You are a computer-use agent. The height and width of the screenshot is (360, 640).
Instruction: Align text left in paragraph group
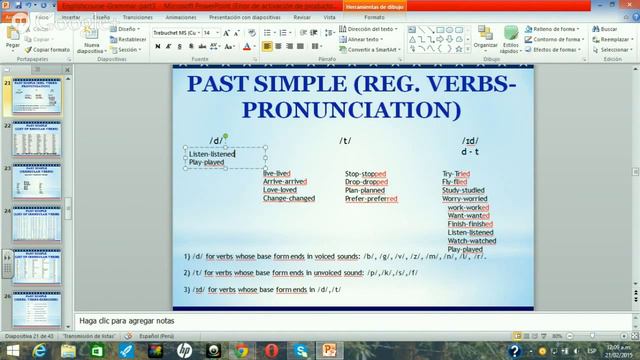pyautogui.click(x=267, y=47)
